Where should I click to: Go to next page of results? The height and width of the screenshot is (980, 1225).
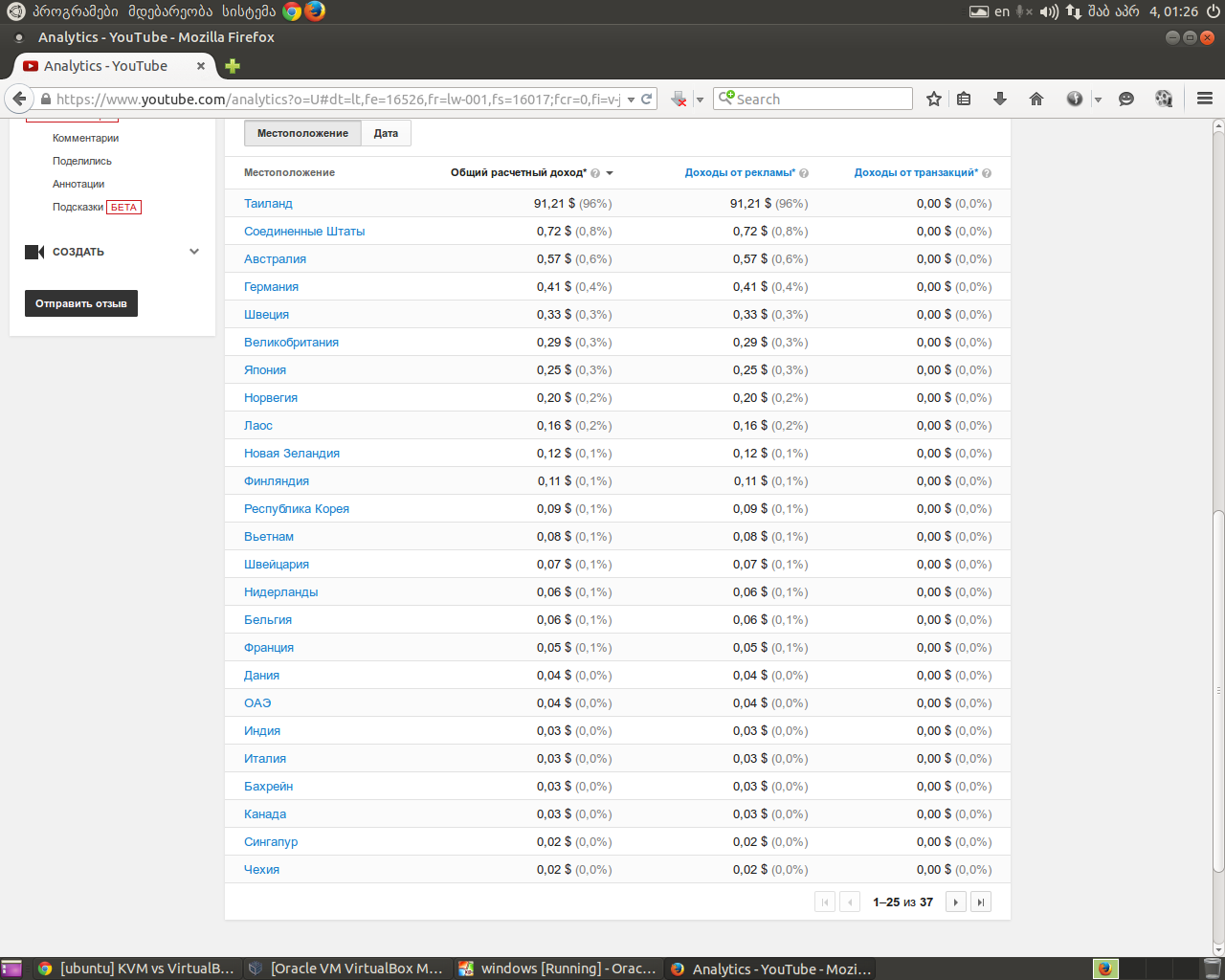tap(955, 902)
